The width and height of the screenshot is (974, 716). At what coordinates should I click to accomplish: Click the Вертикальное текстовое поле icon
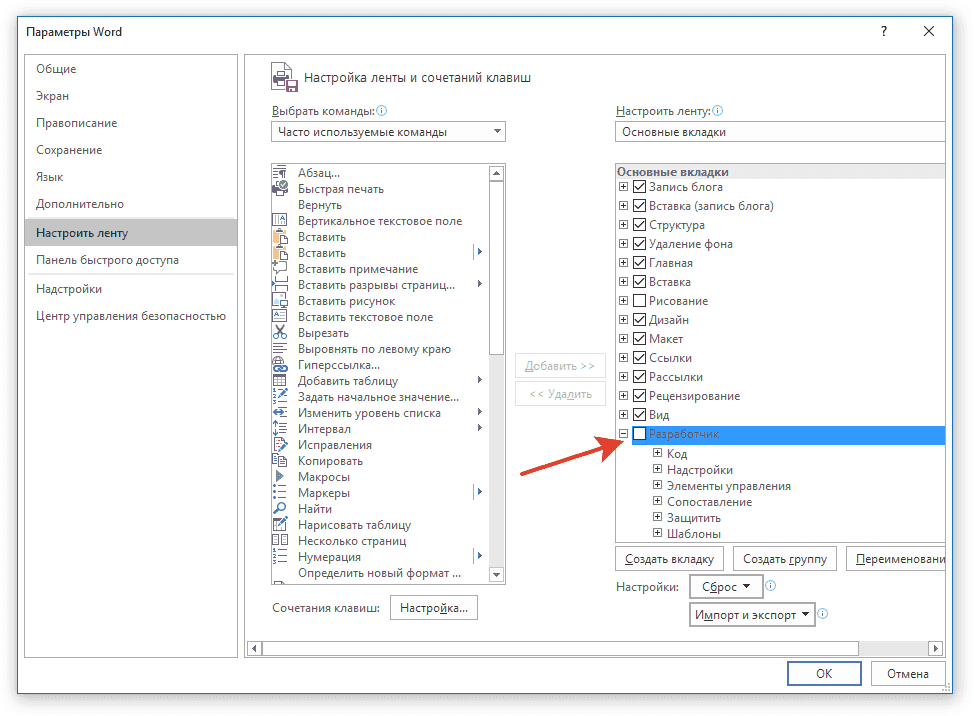coord(280,220)
